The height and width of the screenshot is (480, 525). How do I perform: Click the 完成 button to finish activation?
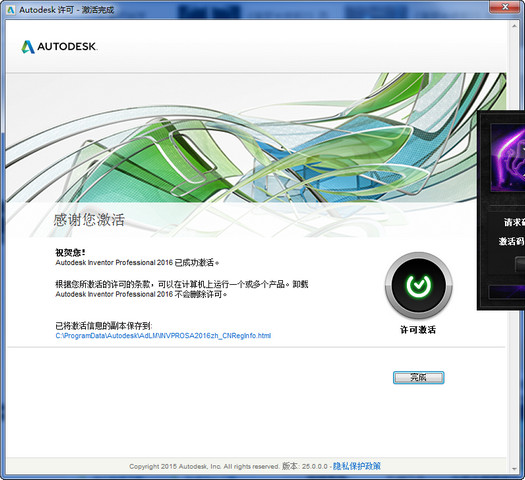(419, 378)
